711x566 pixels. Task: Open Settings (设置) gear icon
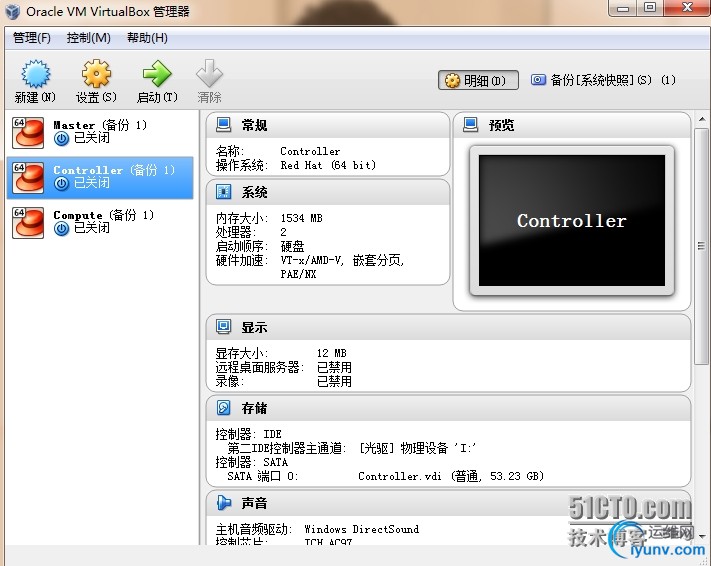[96, 74]
